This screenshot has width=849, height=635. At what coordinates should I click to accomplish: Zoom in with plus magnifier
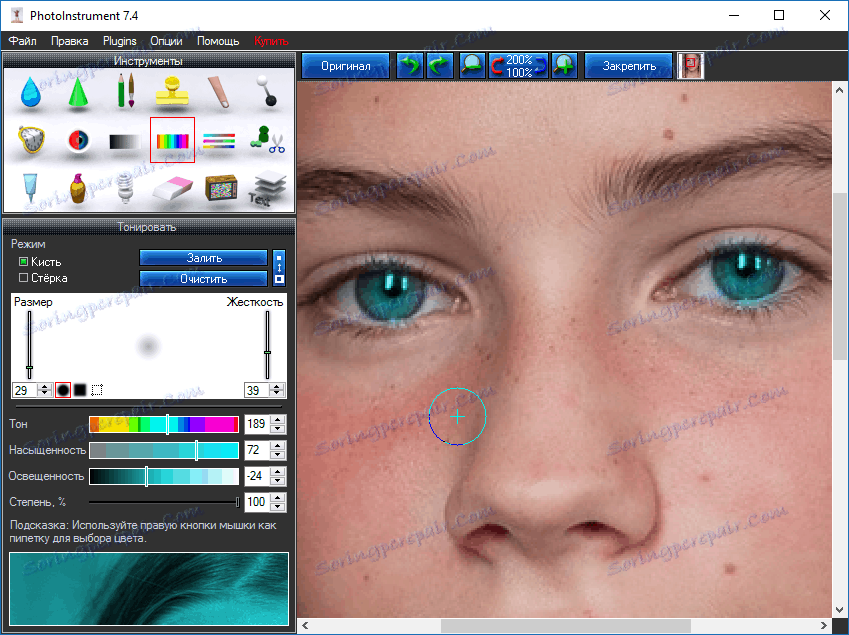tap(564, 66)
